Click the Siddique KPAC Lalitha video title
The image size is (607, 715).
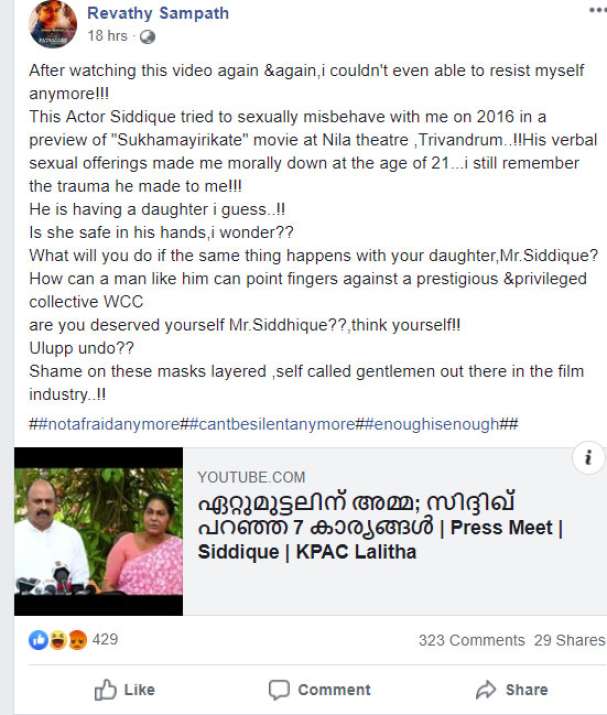pos(380,527)
